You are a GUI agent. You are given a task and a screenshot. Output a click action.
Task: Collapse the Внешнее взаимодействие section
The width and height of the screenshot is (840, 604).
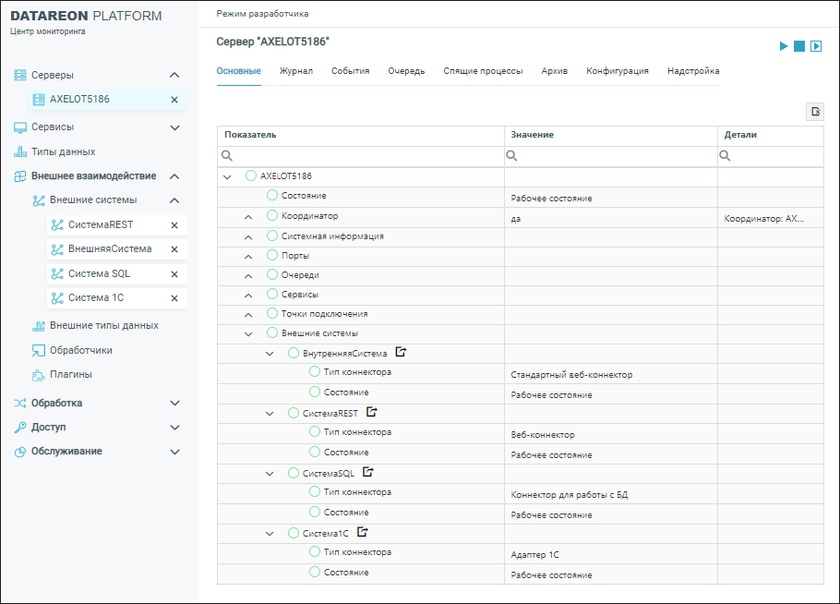174,176
